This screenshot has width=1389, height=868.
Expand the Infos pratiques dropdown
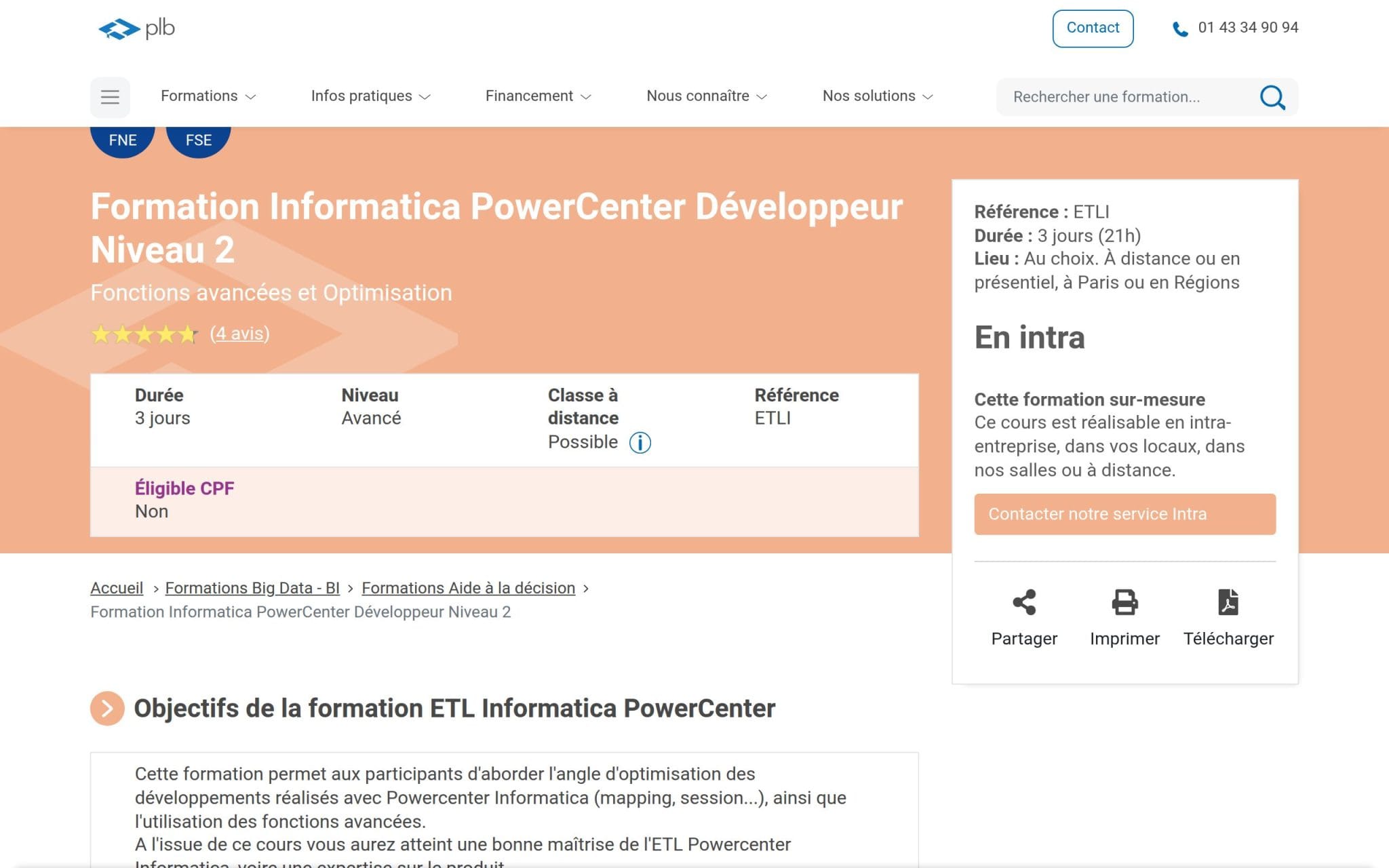click(x=371, y=96)
